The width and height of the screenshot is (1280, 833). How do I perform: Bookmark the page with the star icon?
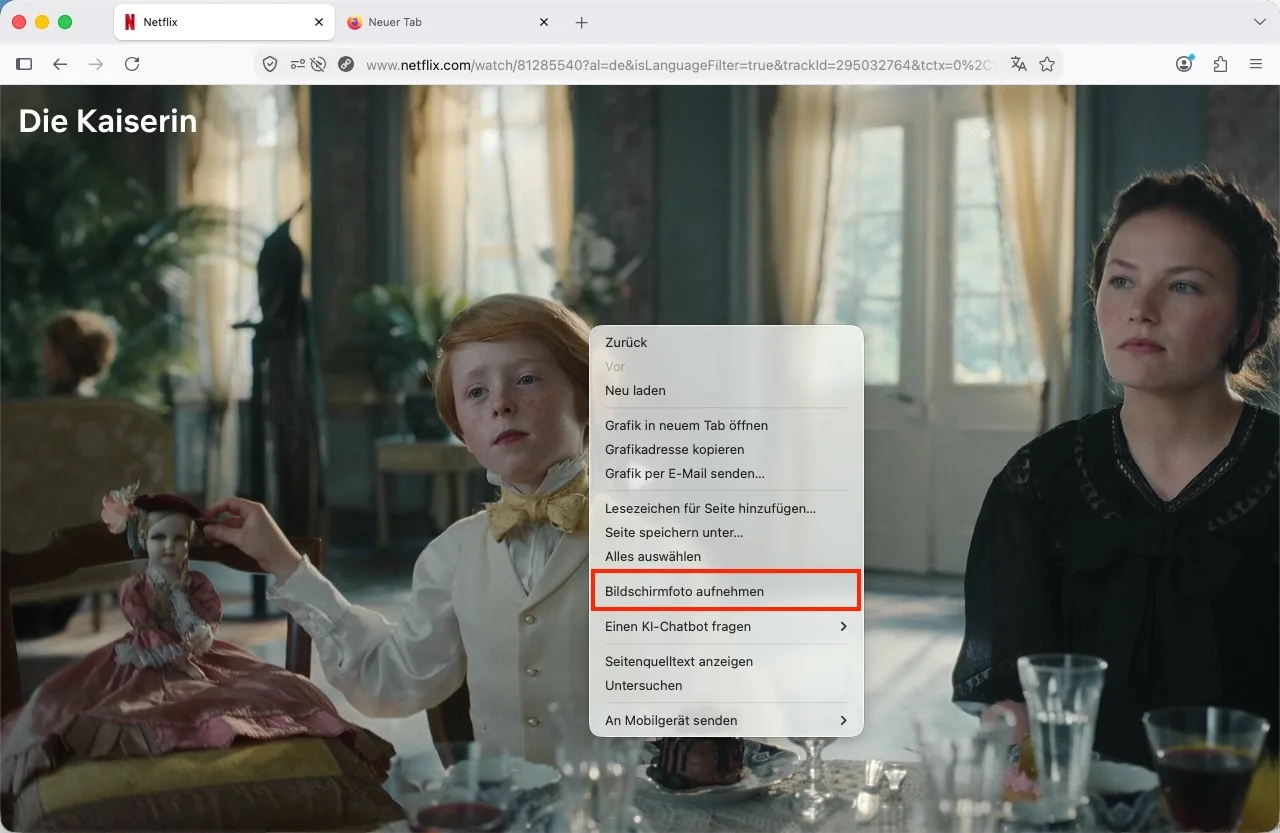point(1047,64)
